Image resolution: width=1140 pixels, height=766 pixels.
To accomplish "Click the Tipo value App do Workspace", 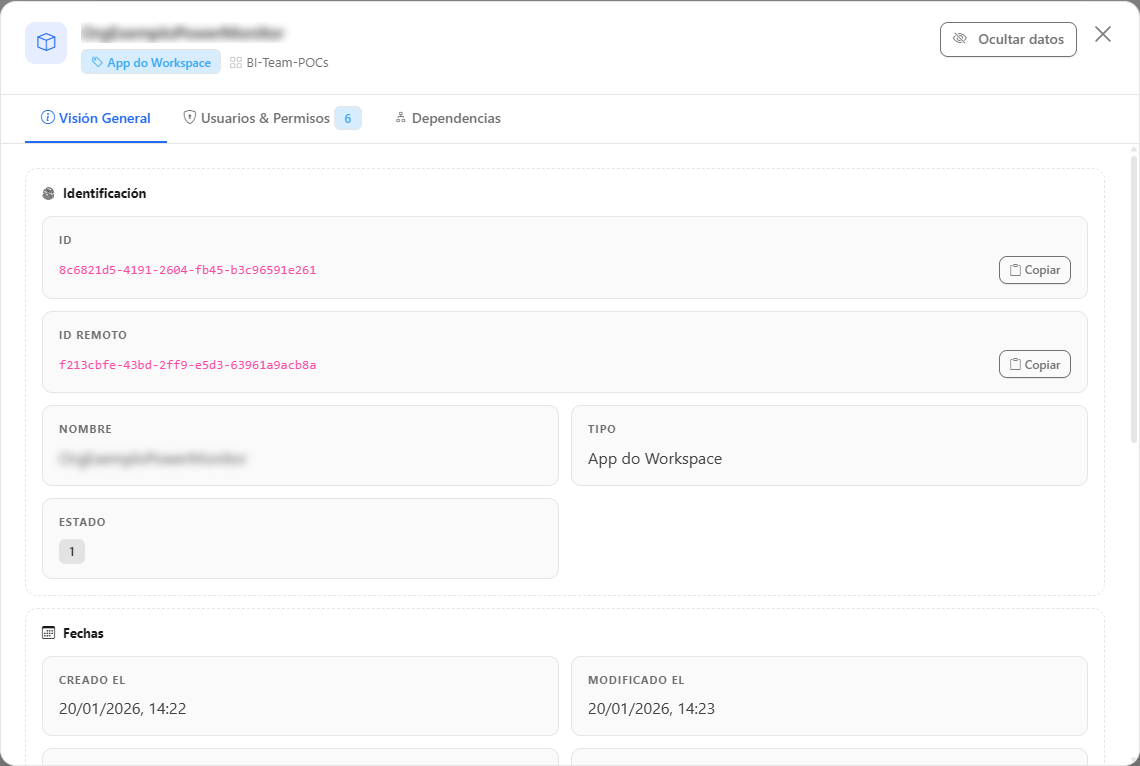I will click(655, 459).
